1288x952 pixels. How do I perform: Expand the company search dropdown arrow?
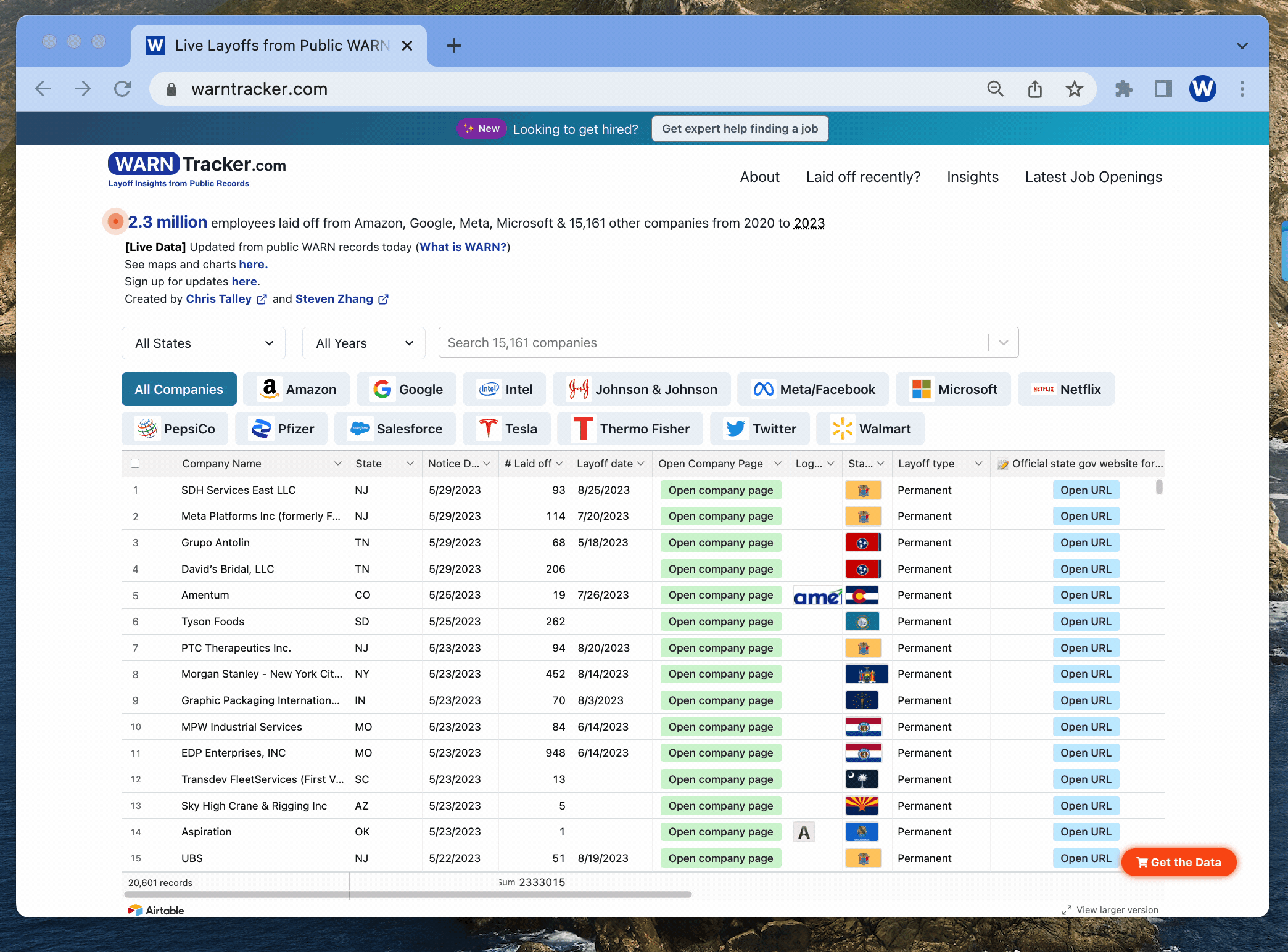1004,343
